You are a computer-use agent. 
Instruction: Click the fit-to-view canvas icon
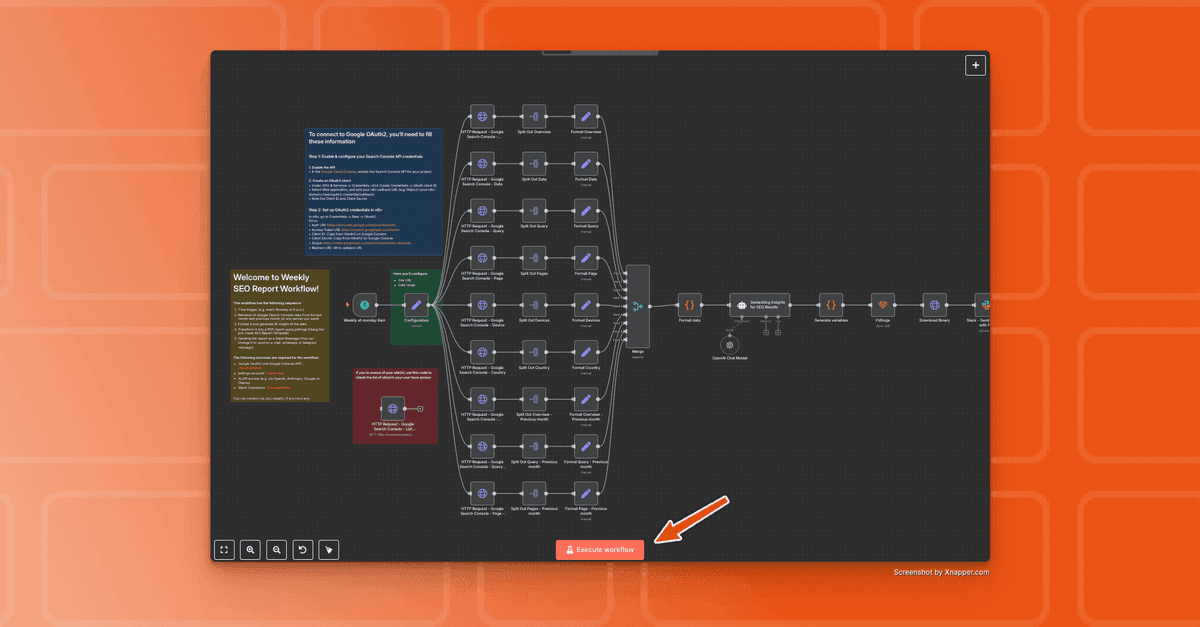(224, 550)
